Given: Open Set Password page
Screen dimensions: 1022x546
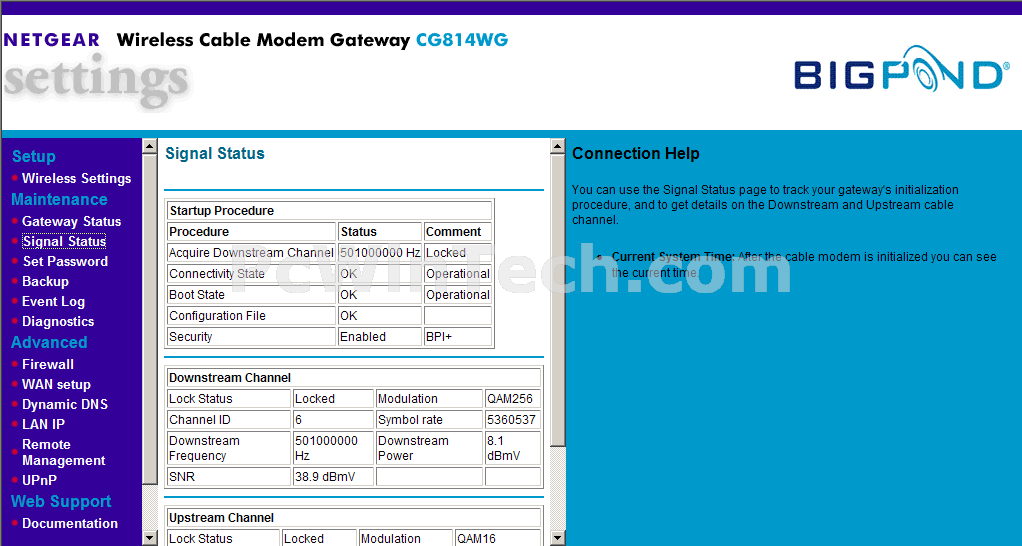Looking at the screenshot, I should pyautogui.click(x=65, y=261).
